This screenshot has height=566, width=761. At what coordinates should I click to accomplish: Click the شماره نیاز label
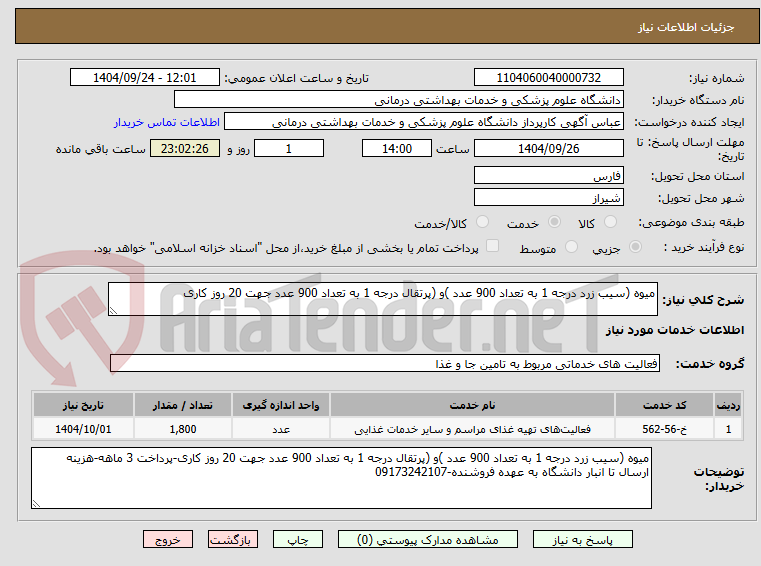click(x=716, y=78)
